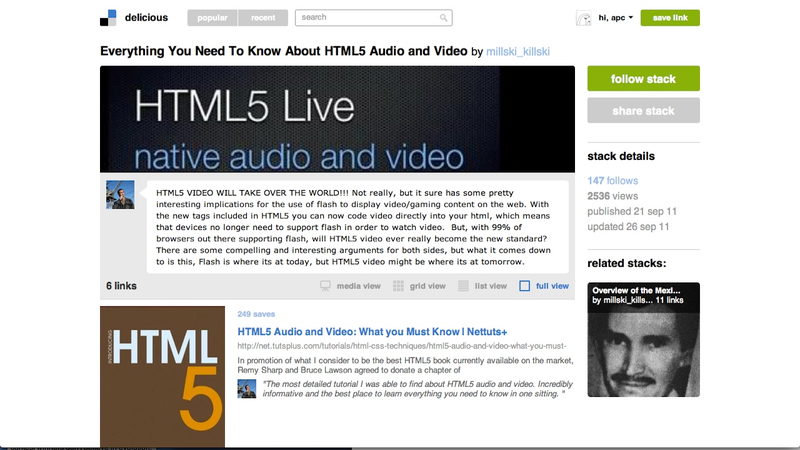
Task: Click the 'related stacks:' heading
Action: click(x=627, y=263)
